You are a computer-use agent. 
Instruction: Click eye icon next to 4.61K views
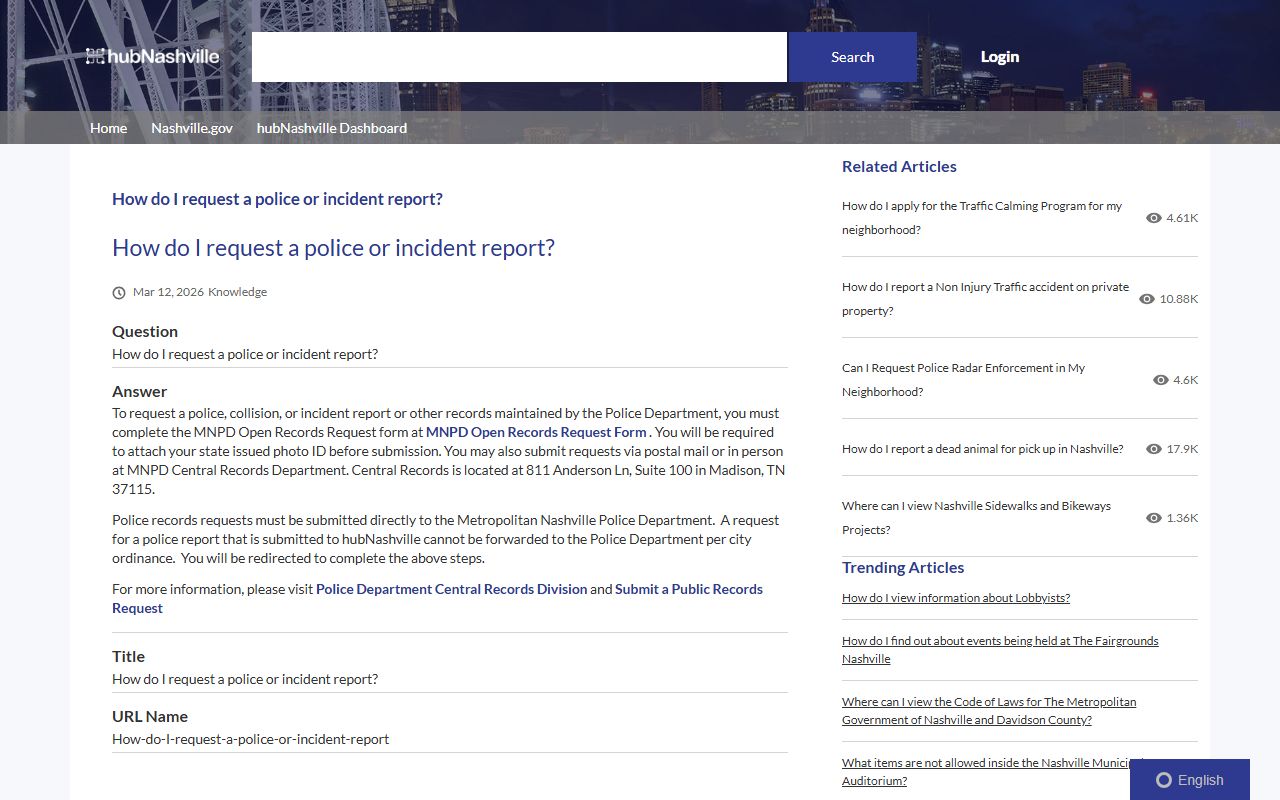pyautogui.click(x=1154, y=218)
